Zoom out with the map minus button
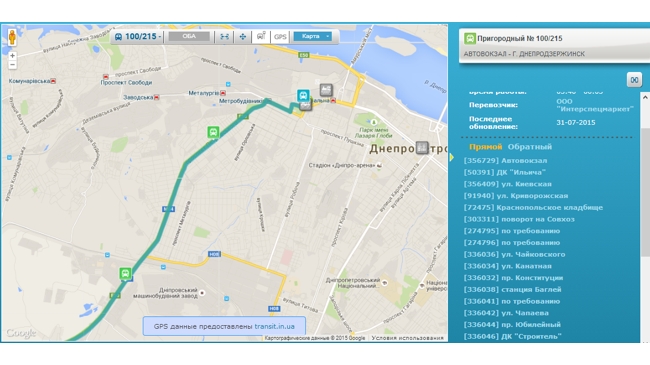 (12, 65)
